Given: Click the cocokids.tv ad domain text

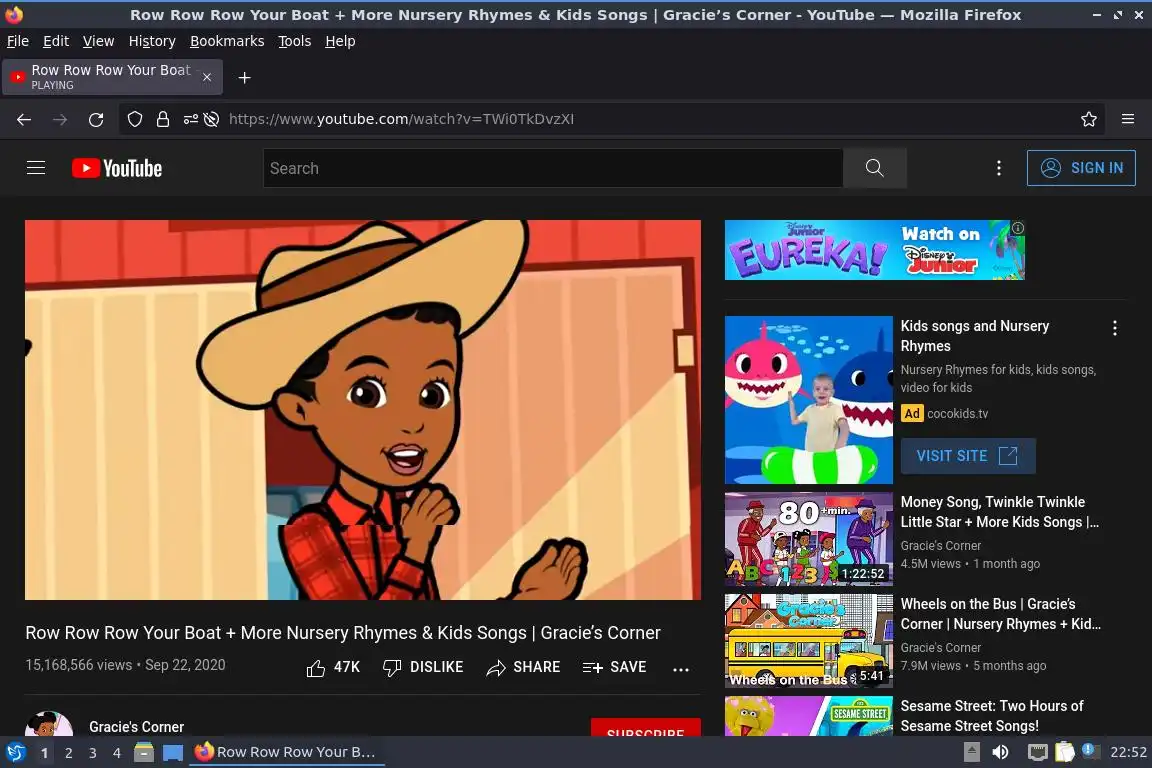Looking at the screenshot, I should click(x=957, y=413).
